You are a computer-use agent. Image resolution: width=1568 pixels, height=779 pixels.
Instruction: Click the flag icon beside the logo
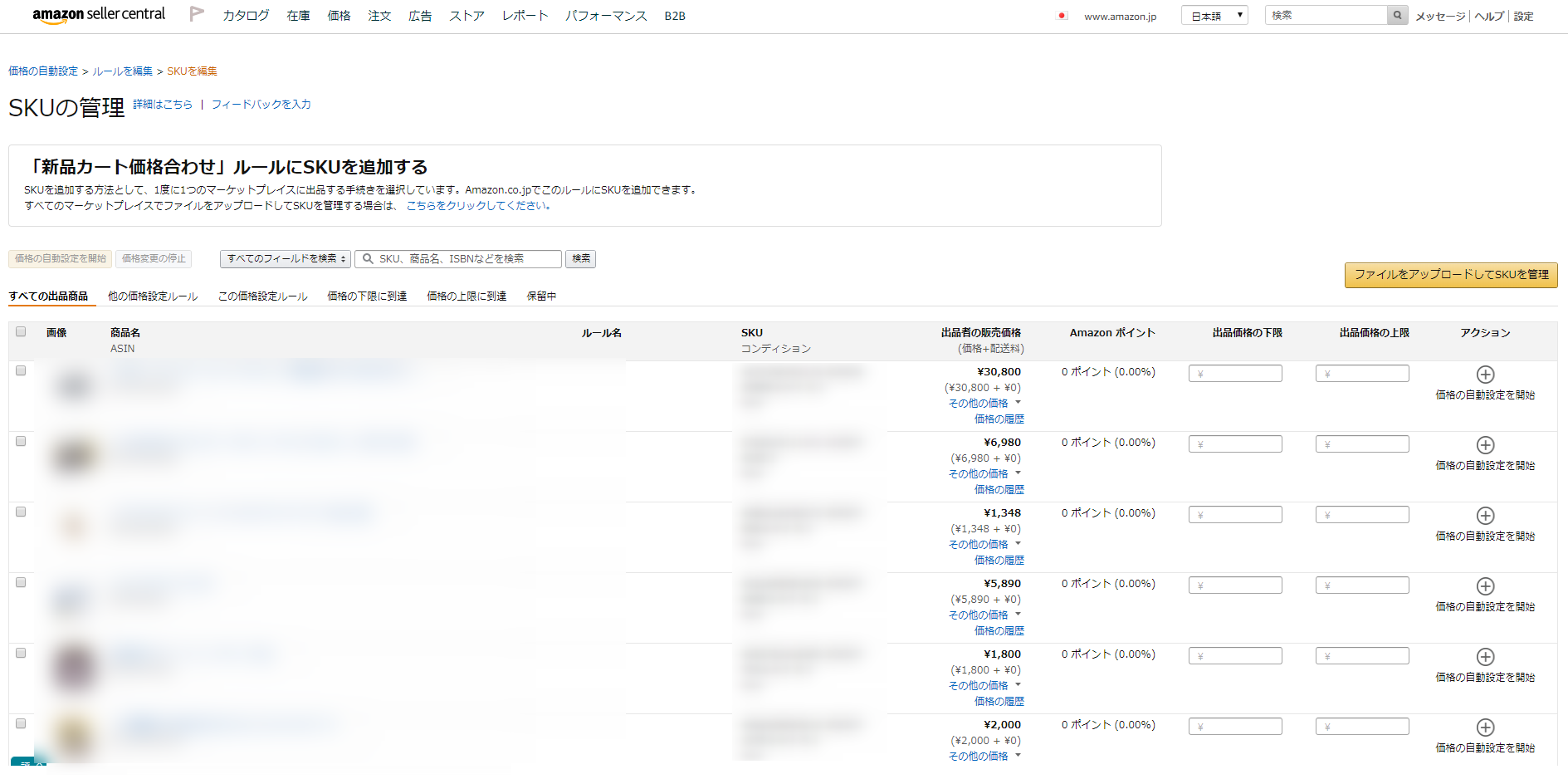click(x=197, y=14)
